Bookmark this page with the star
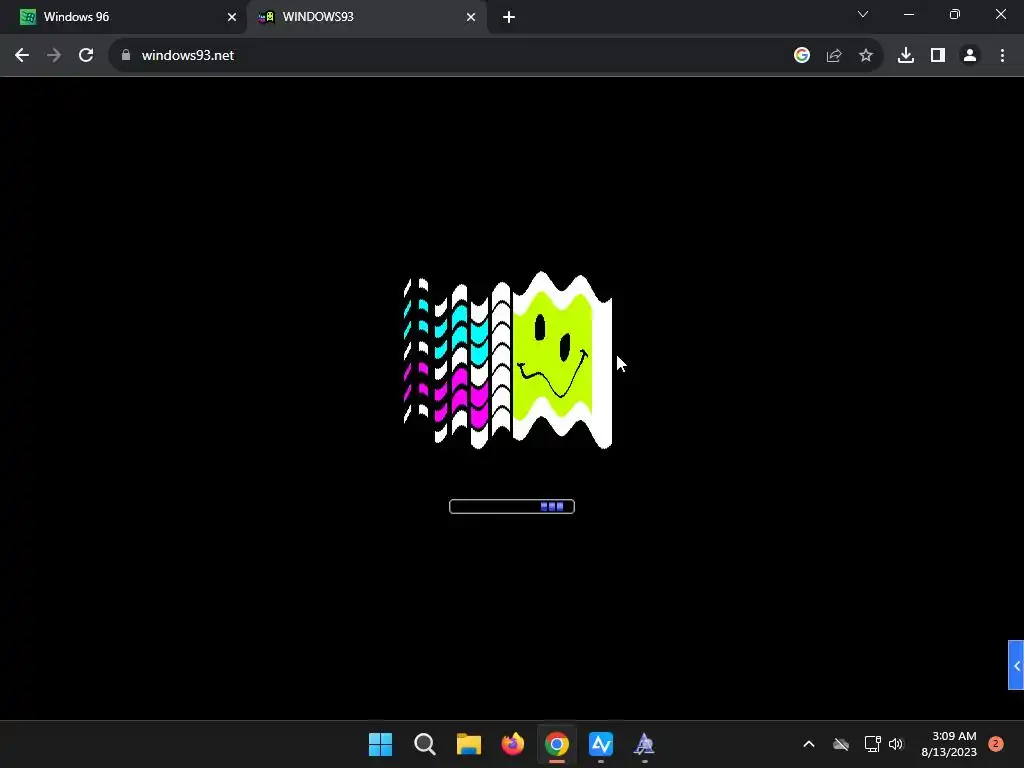This screenshot has width=1024, height=768. (x=866, y=56)
